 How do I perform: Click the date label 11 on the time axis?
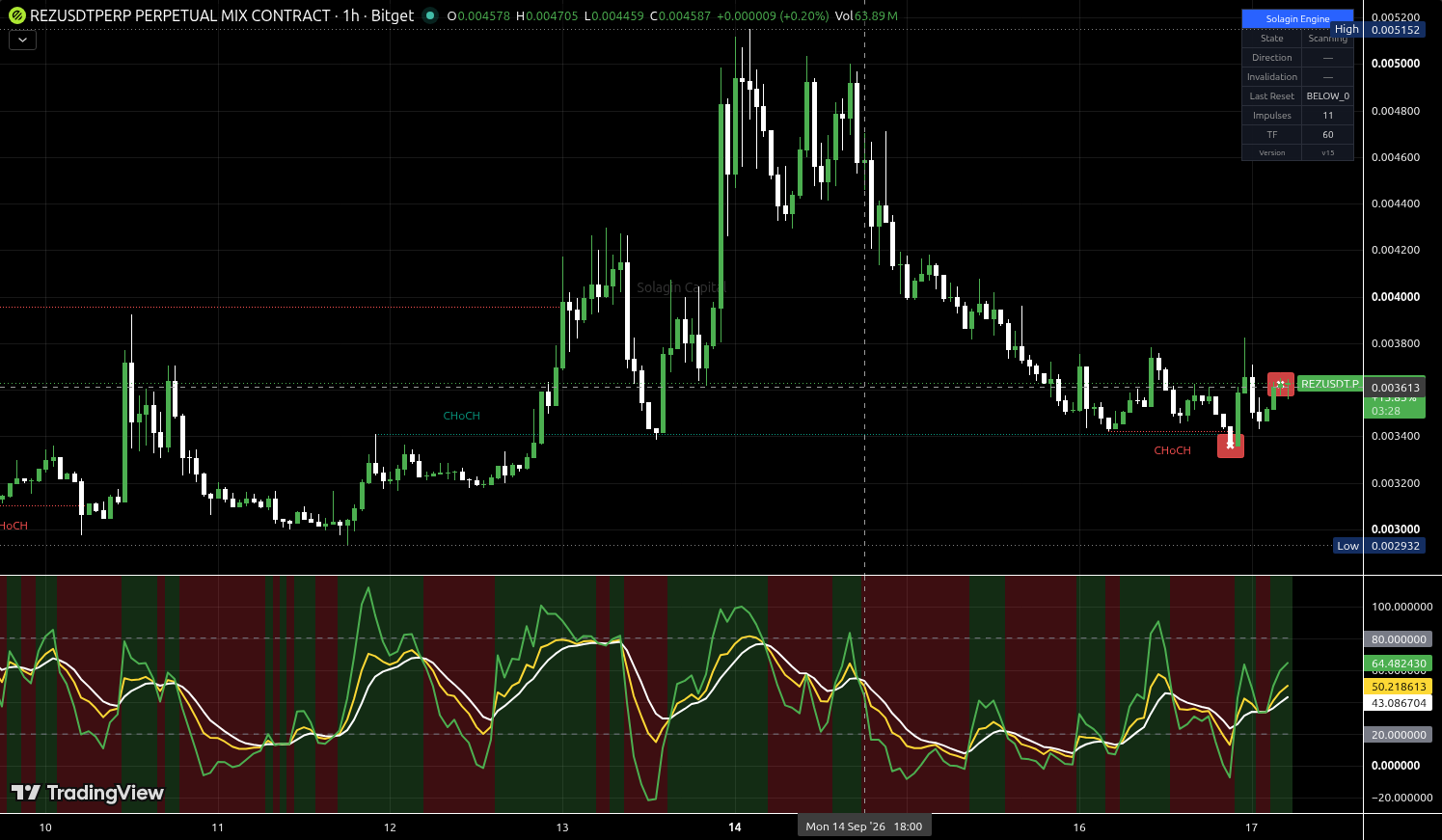point(217,827)
